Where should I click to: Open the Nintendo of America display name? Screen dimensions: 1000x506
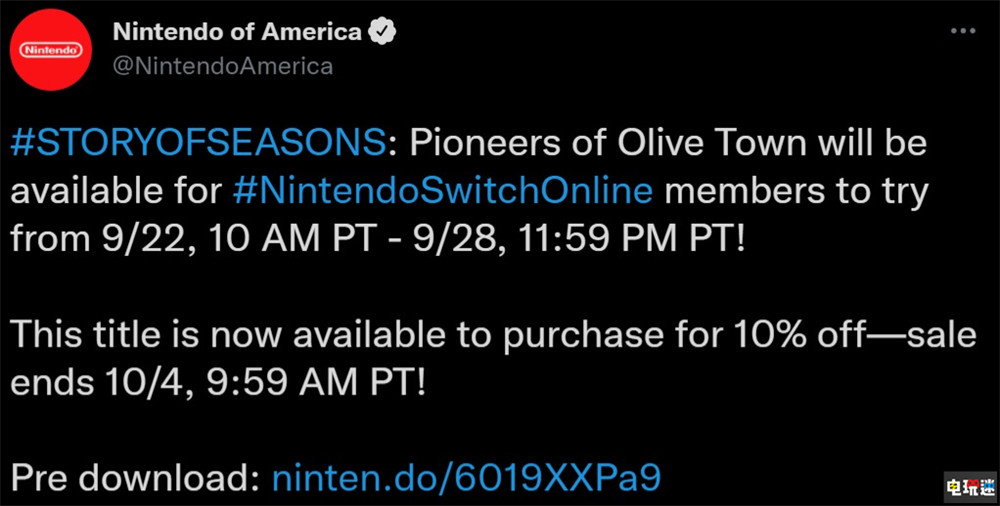[237, 32]
